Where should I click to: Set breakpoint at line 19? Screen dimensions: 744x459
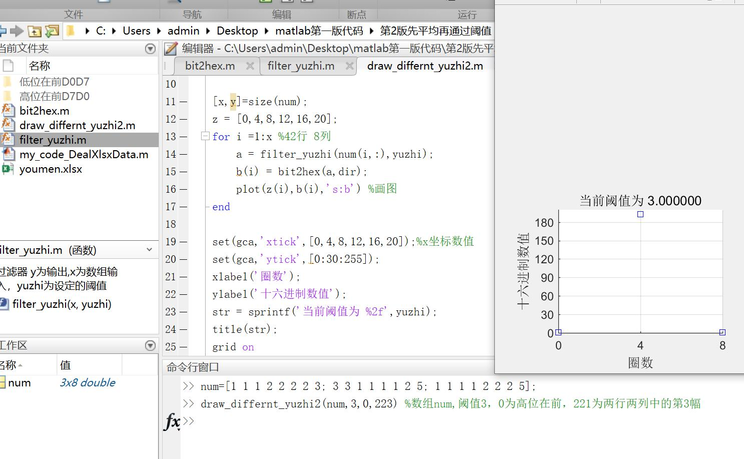183,242
